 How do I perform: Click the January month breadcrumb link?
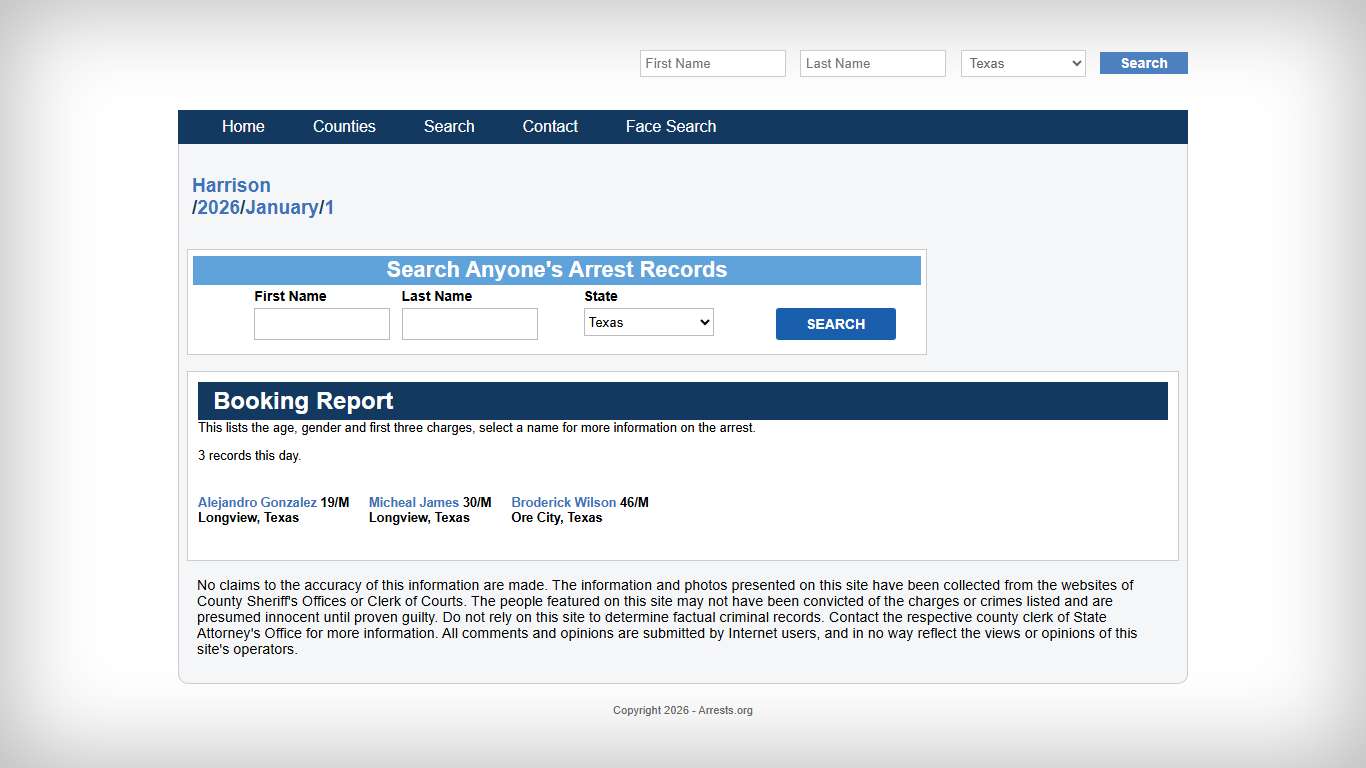point(282,207)
